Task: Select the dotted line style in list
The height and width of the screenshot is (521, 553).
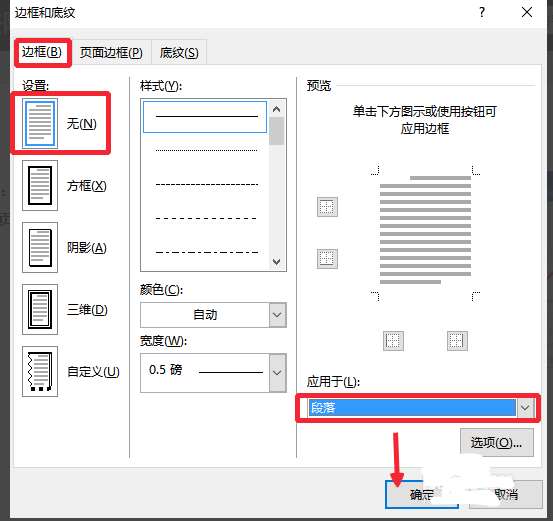Action: click(206, 150)
